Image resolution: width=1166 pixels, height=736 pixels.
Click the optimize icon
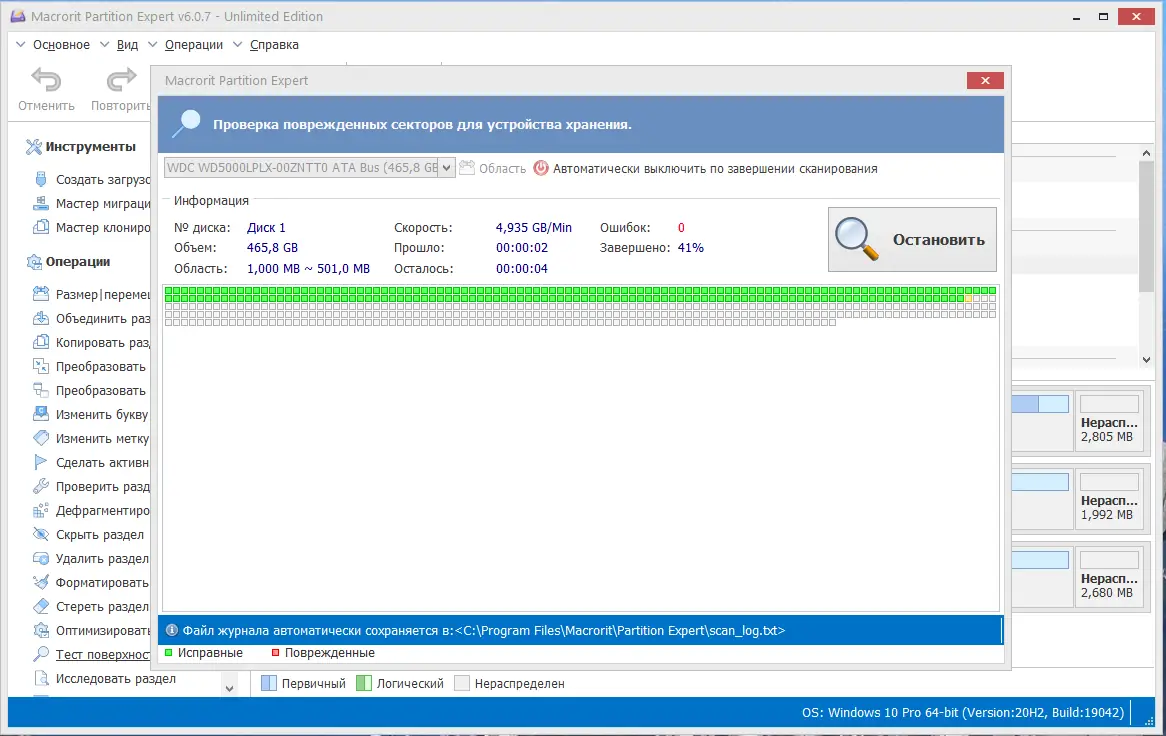click(41, 630)
